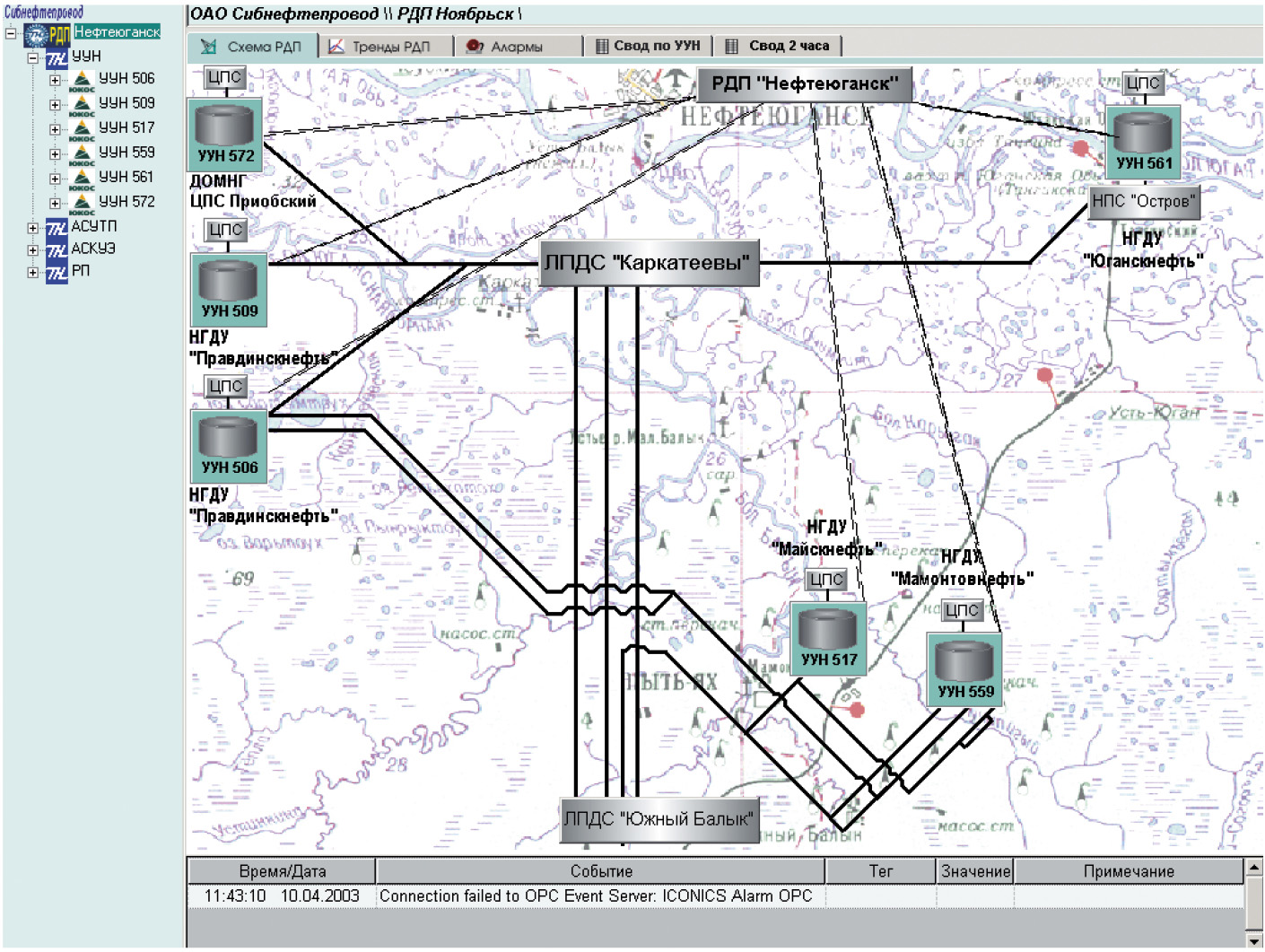Expand the УУН 561 tree node

(x=55, y=179)
